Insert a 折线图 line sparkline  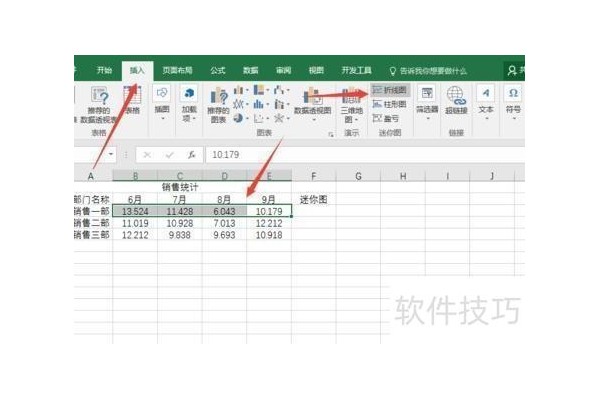tap(390, 90)
